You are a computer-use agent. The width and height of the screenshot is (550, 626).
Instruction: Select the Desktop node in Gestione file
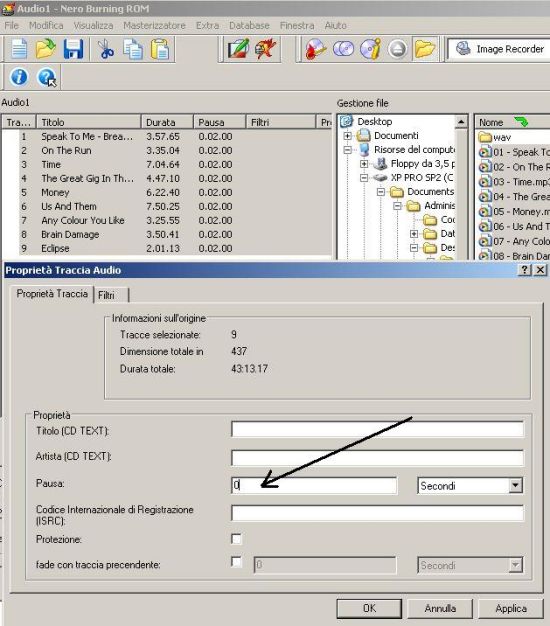point(374,121)
